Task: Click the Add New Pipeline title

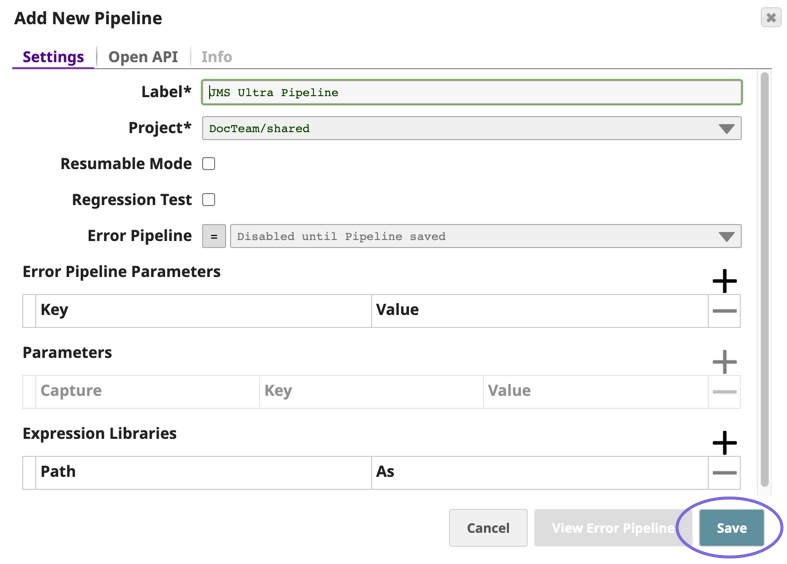Action: coord(88,18)
